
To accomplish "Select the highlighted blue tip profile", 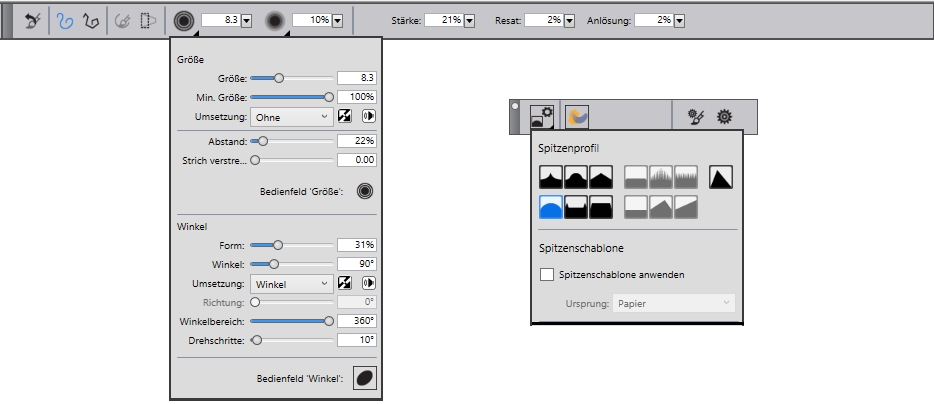I will 551,208.
